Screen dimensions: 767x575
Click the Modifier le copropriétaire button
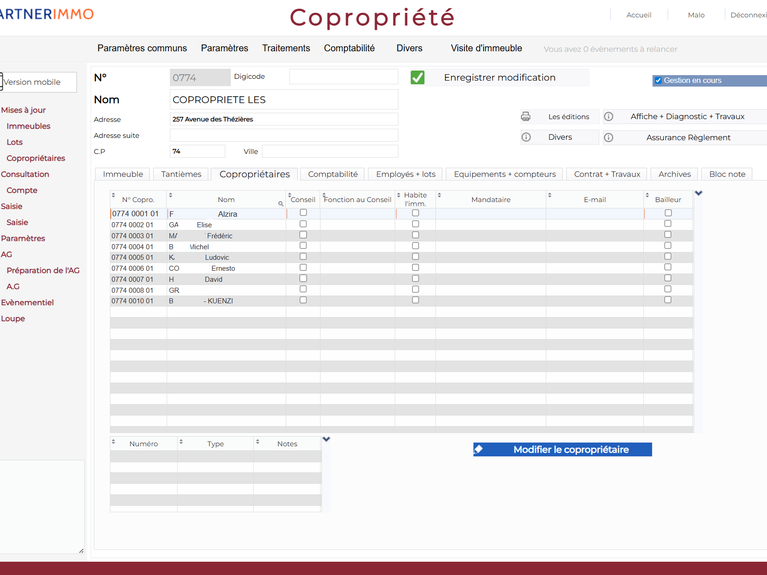pos(562,450)
